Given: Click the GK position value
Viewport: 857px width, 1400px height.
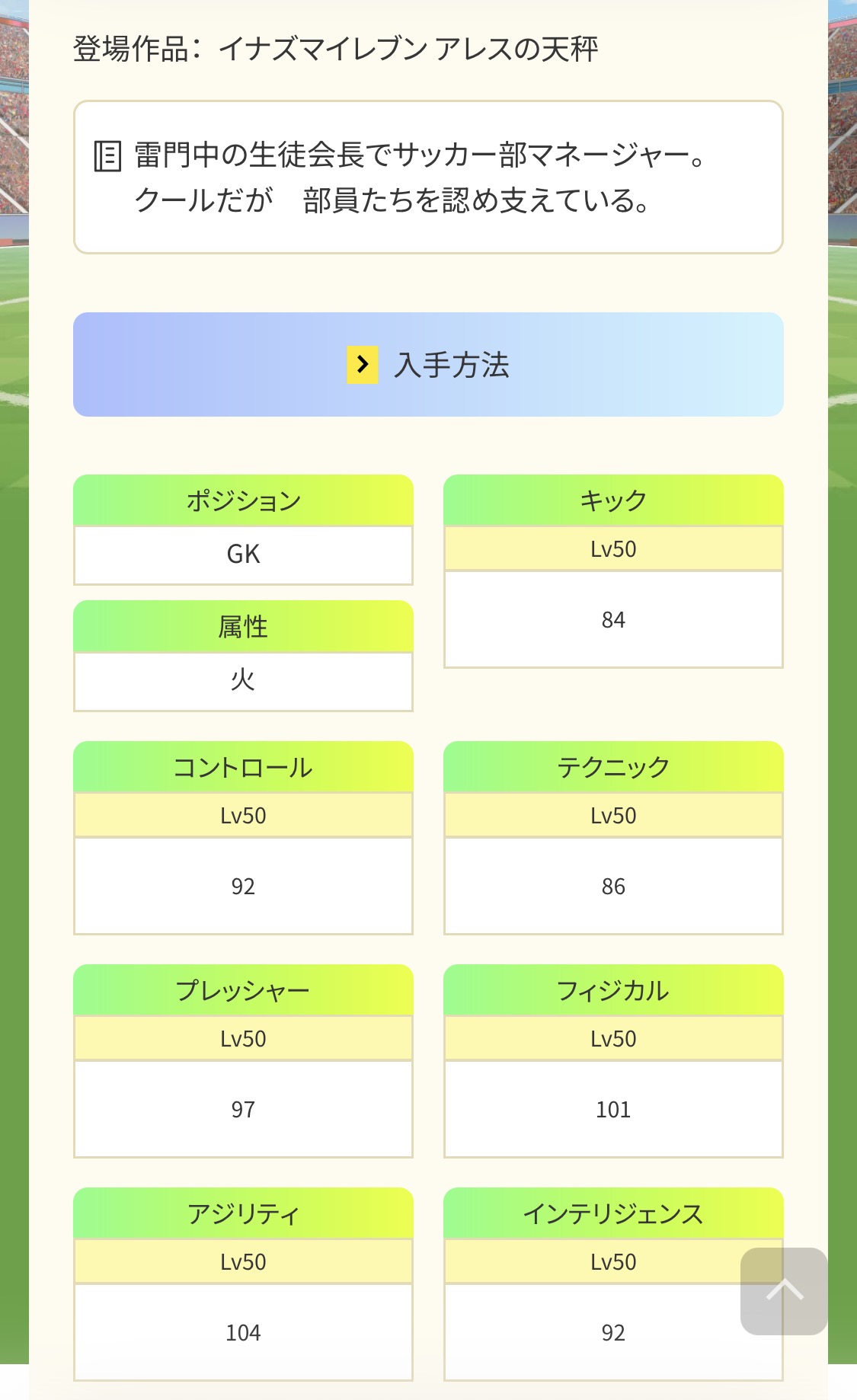Looking at the screenshot, I should coord(243,555).
